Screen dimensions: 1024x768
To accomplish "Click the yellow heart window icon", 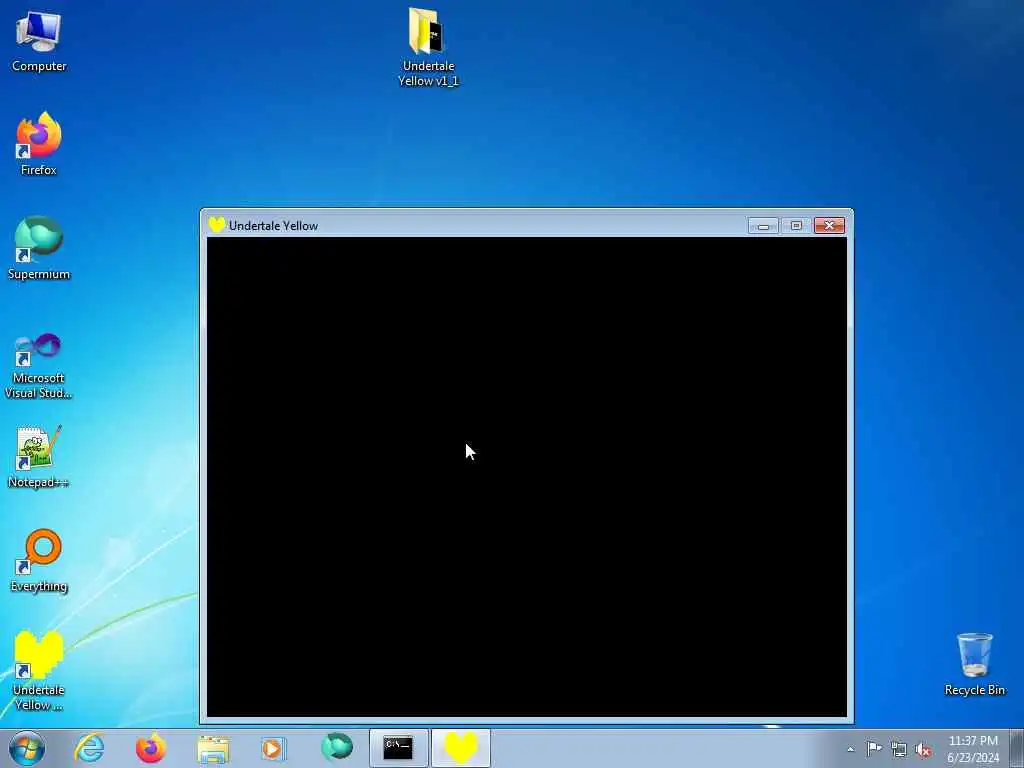I will pos(216,225).
